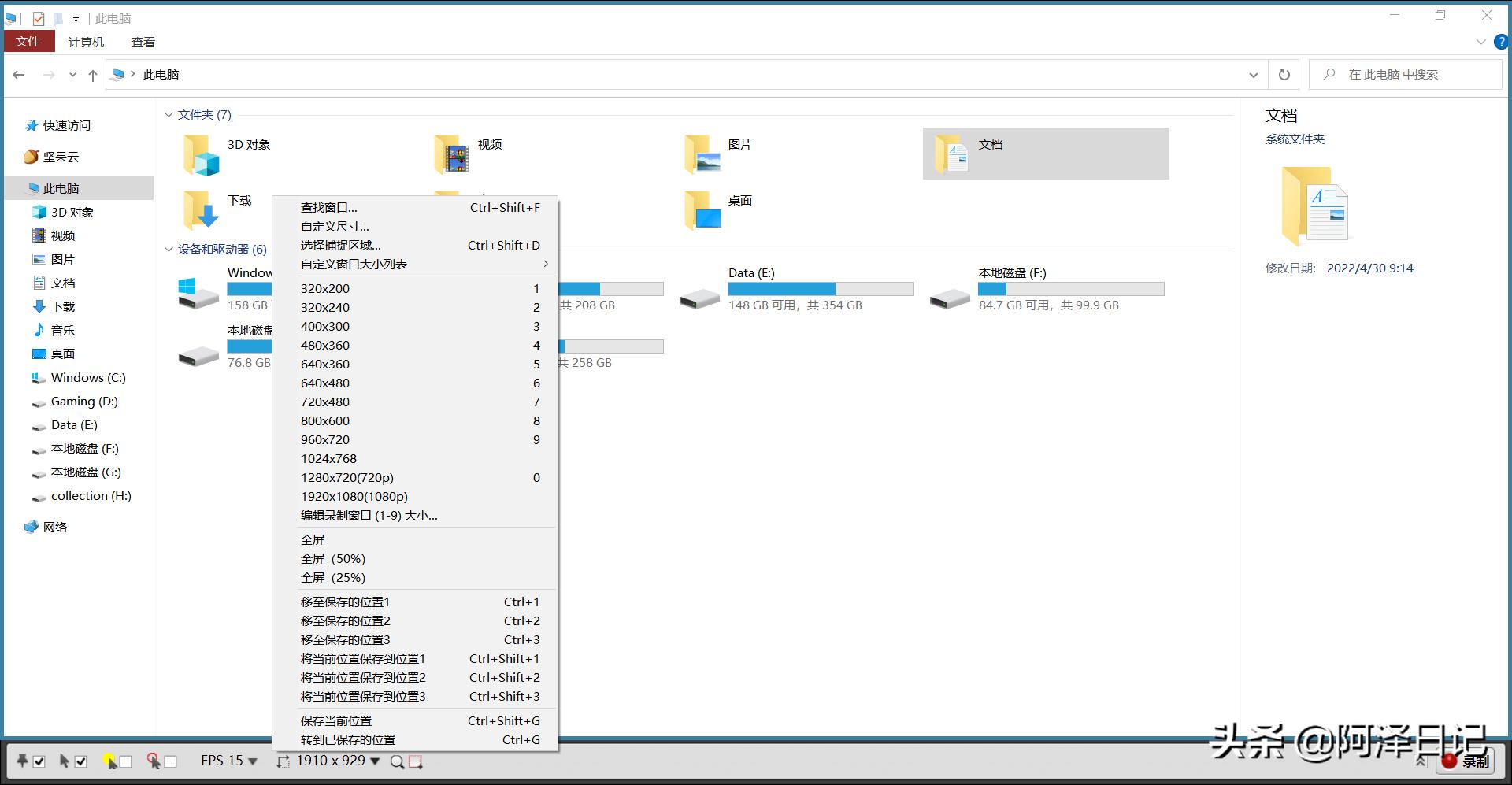Click the yellow highlight-cursor icon

tap(109, 760)
